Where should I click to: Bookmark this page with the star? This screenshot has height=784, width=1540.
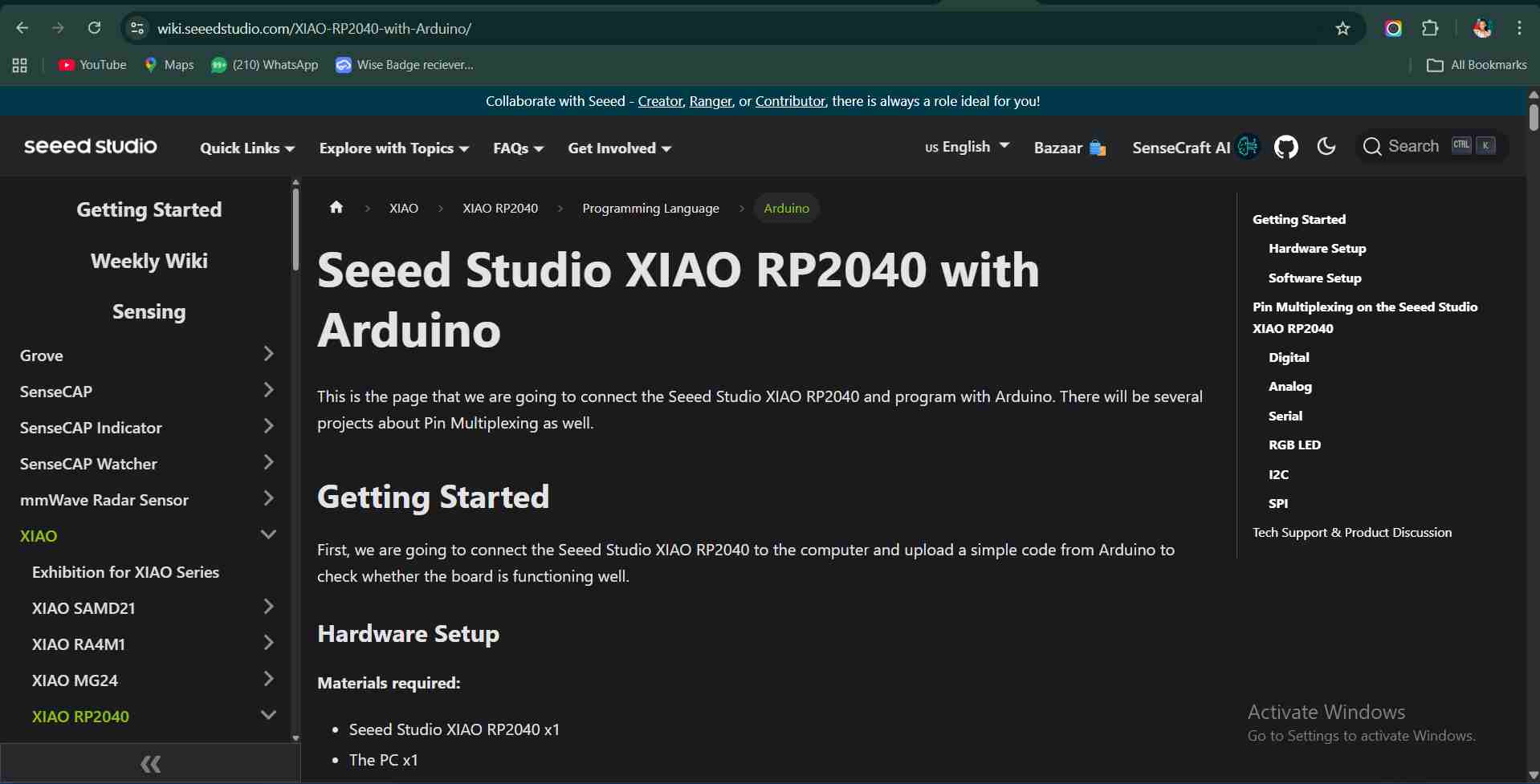pyautogui.click(x=1342, y=29)
